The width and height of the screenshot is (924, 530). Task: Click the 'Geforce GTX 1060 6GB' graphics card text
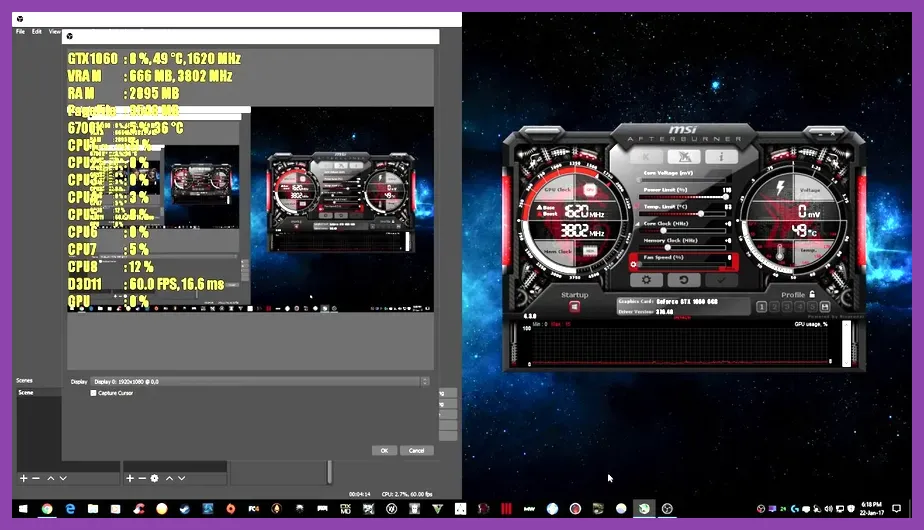(x=687, y=301)
